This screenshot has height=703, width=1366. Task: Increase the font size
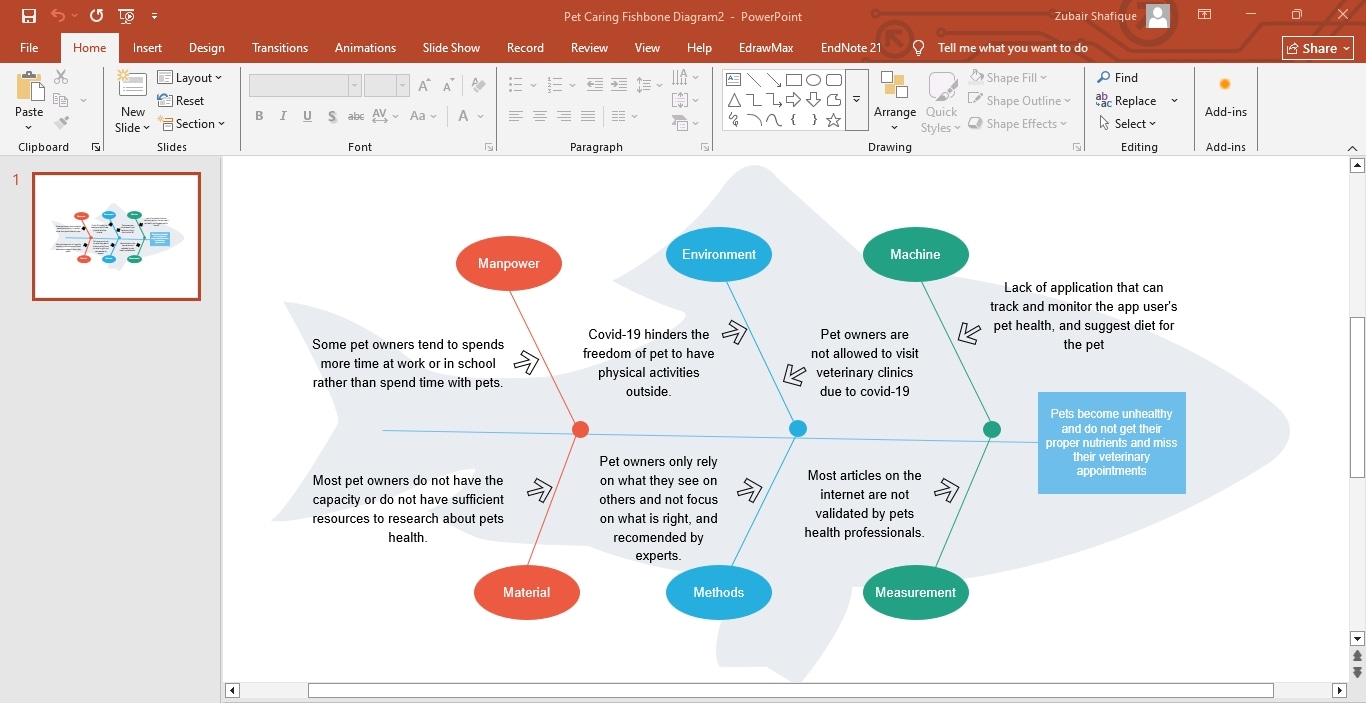423,86
